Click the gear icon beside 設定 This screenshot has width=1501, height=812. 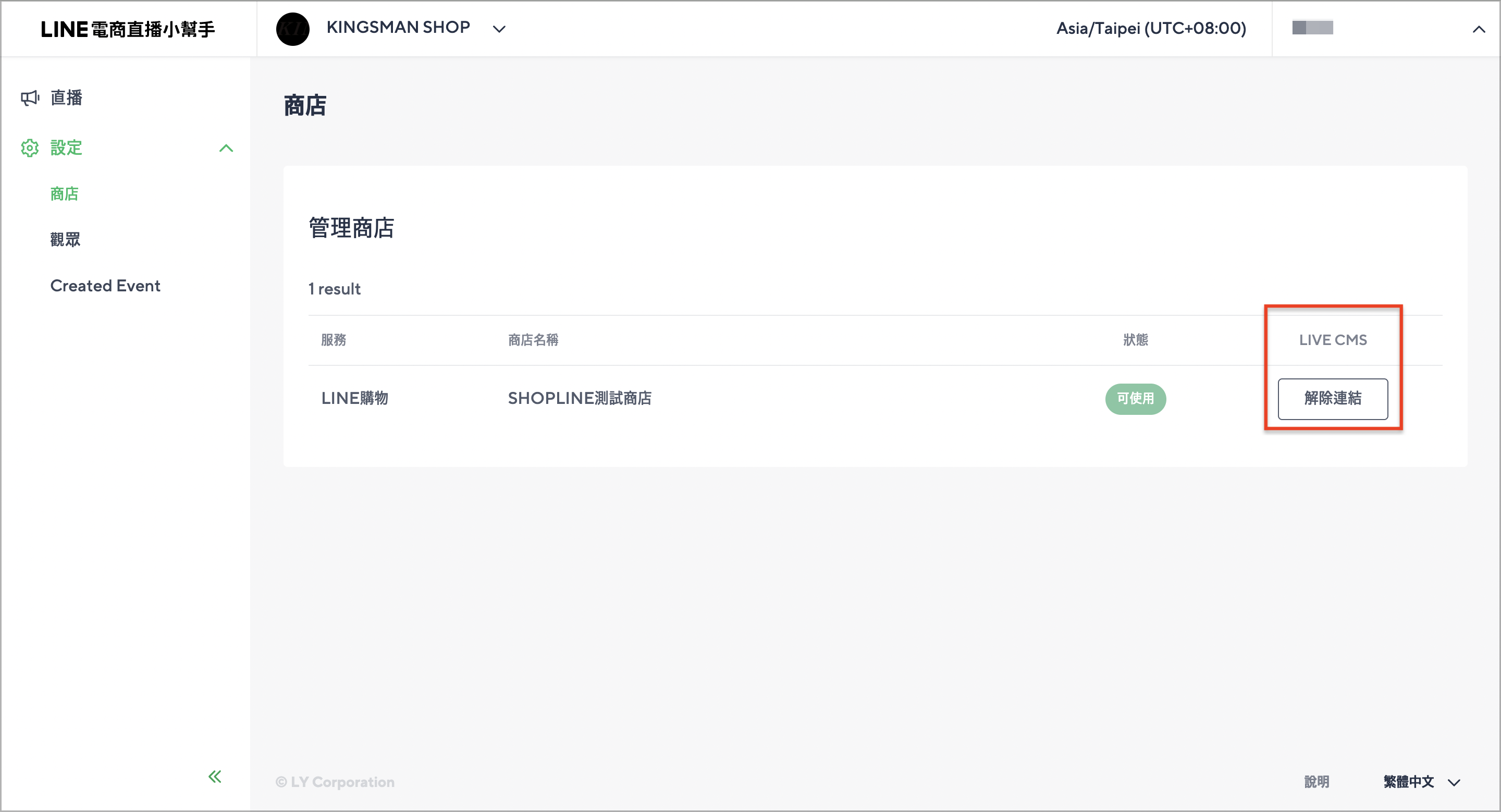click(30, 148)
